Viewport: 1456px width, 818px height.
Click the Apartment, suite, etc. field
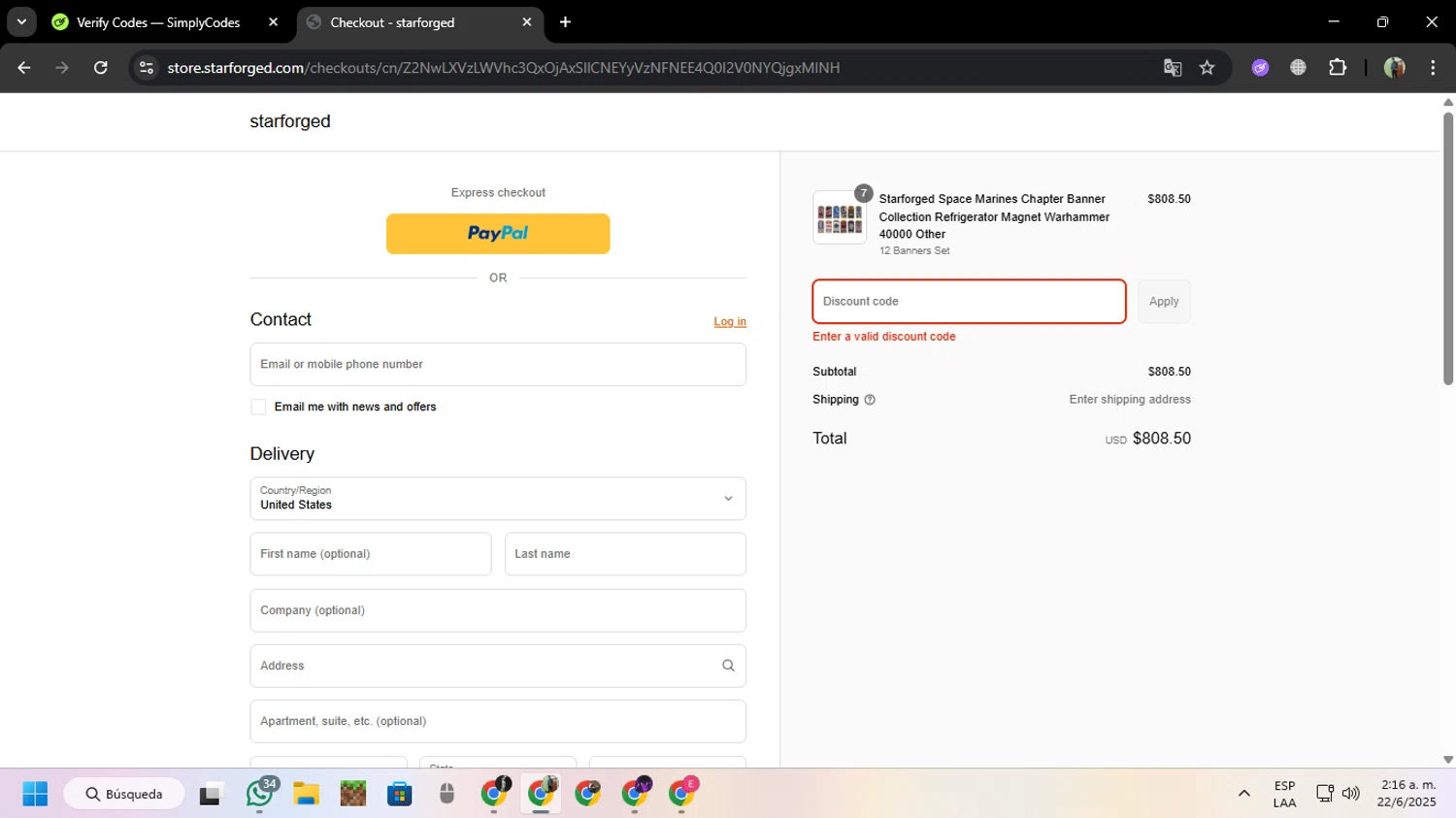click(x=498, y=721)
